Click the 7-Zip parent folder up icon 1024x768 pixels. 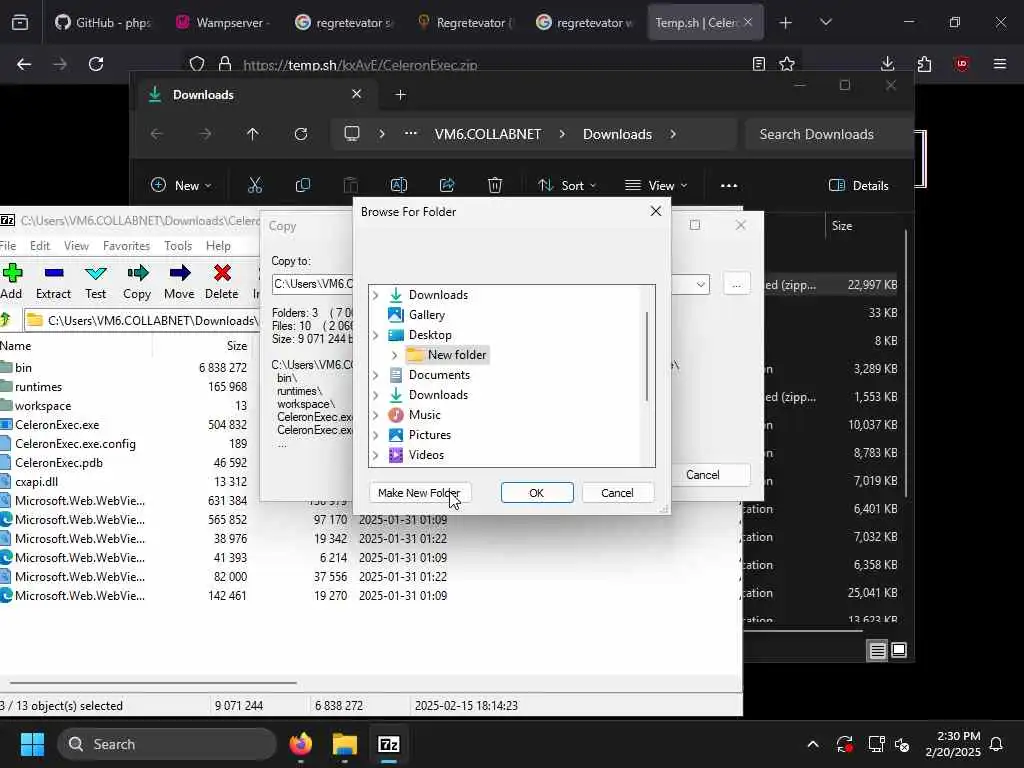pos(7,320)
